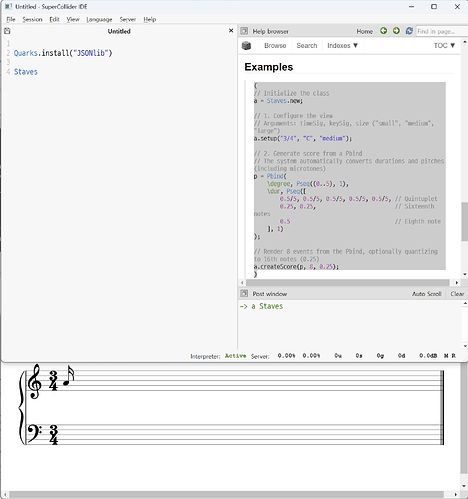Open the View menu
Screen dimensions: 468x499
coord(73,19)
